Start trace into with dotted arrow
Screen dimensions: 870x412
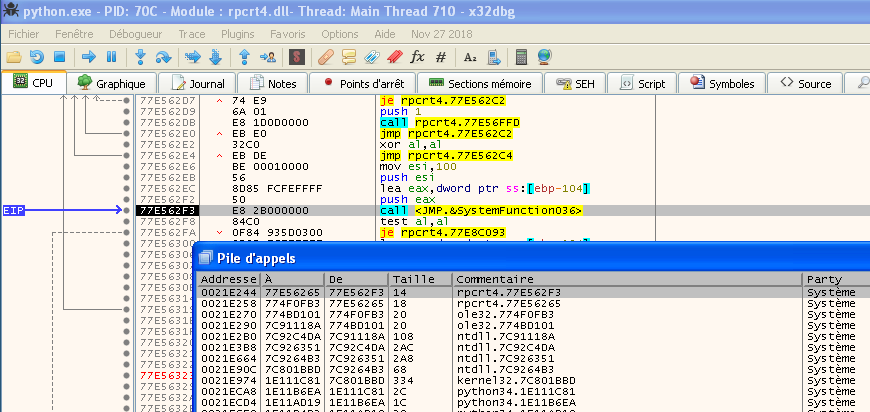[x=193, y=57]
